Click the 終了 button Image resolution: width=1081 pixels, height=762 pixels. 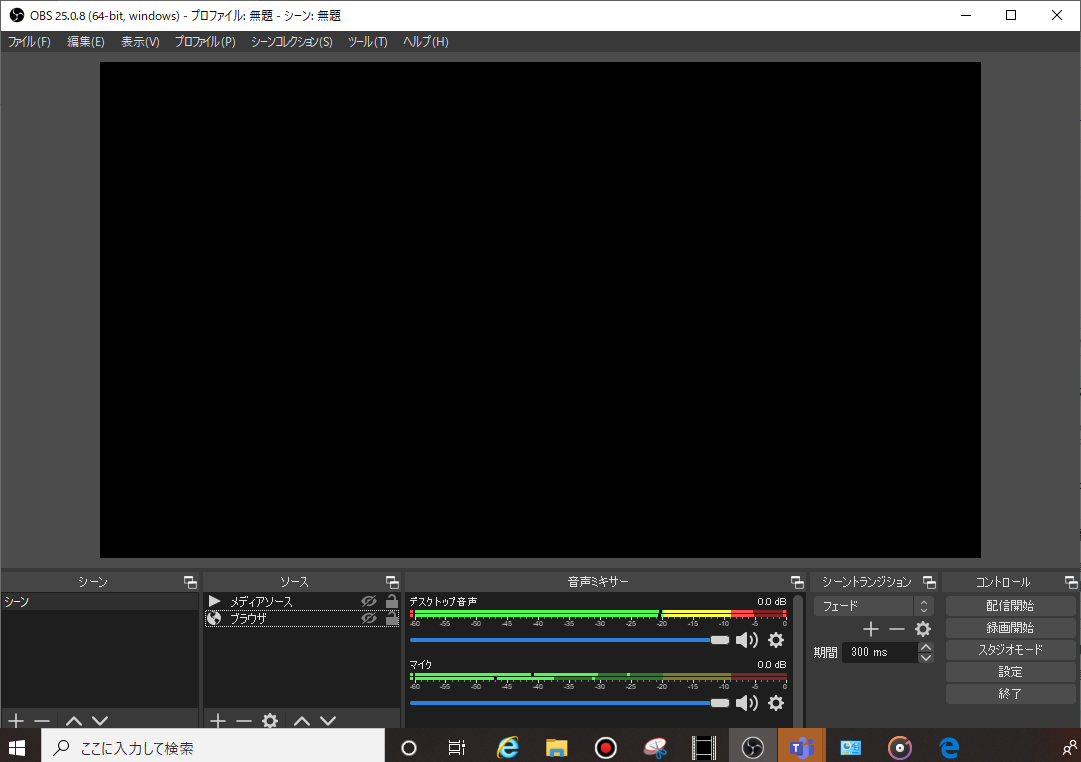[1010, 694]
